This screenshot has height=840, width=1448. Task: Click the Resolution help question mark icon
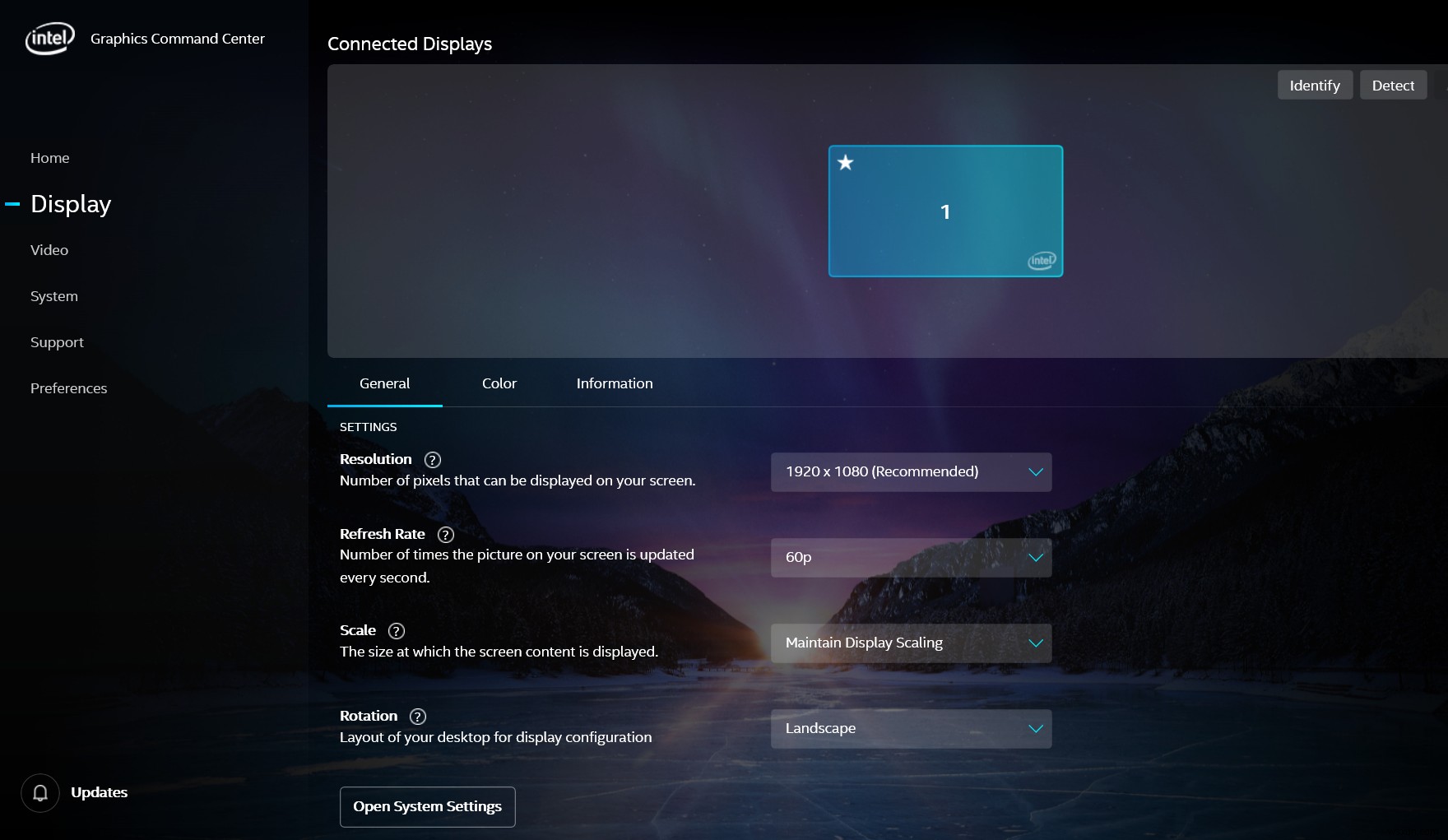pos(433,460)
